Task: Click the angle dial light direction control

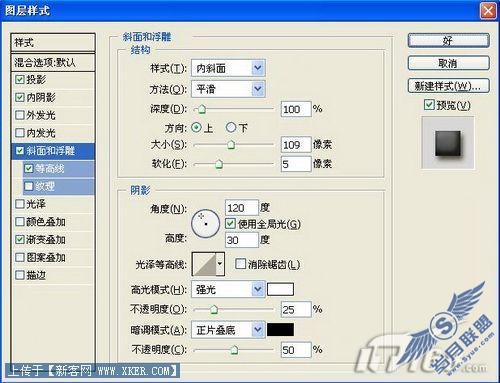Action: pyautogui.click(x=206, y=224)
